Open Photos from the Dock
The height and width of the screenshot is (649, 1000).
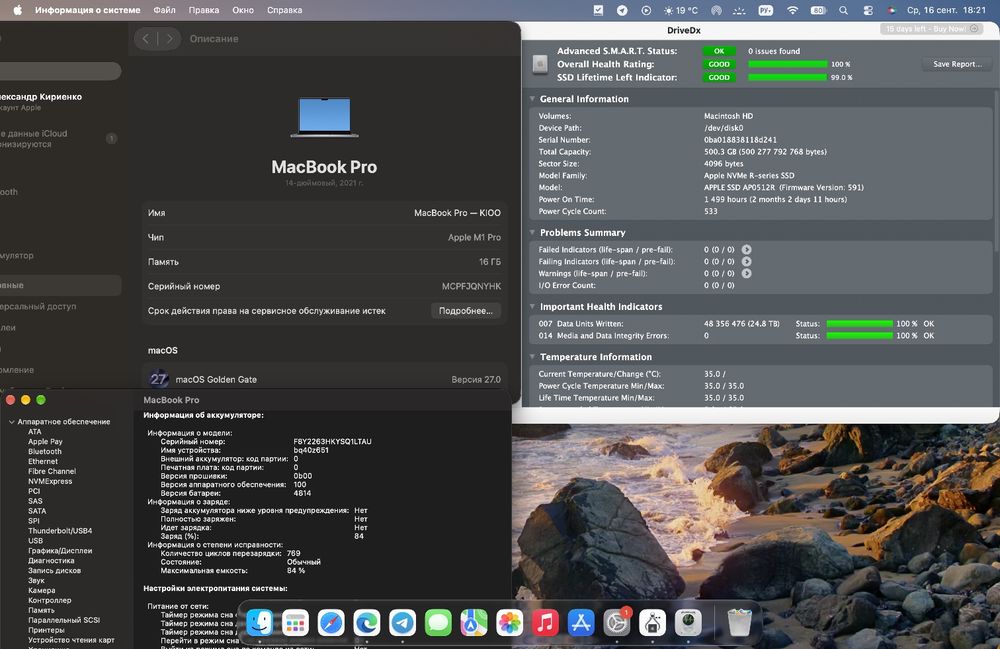pyautogui.click(x=510, y=622)
